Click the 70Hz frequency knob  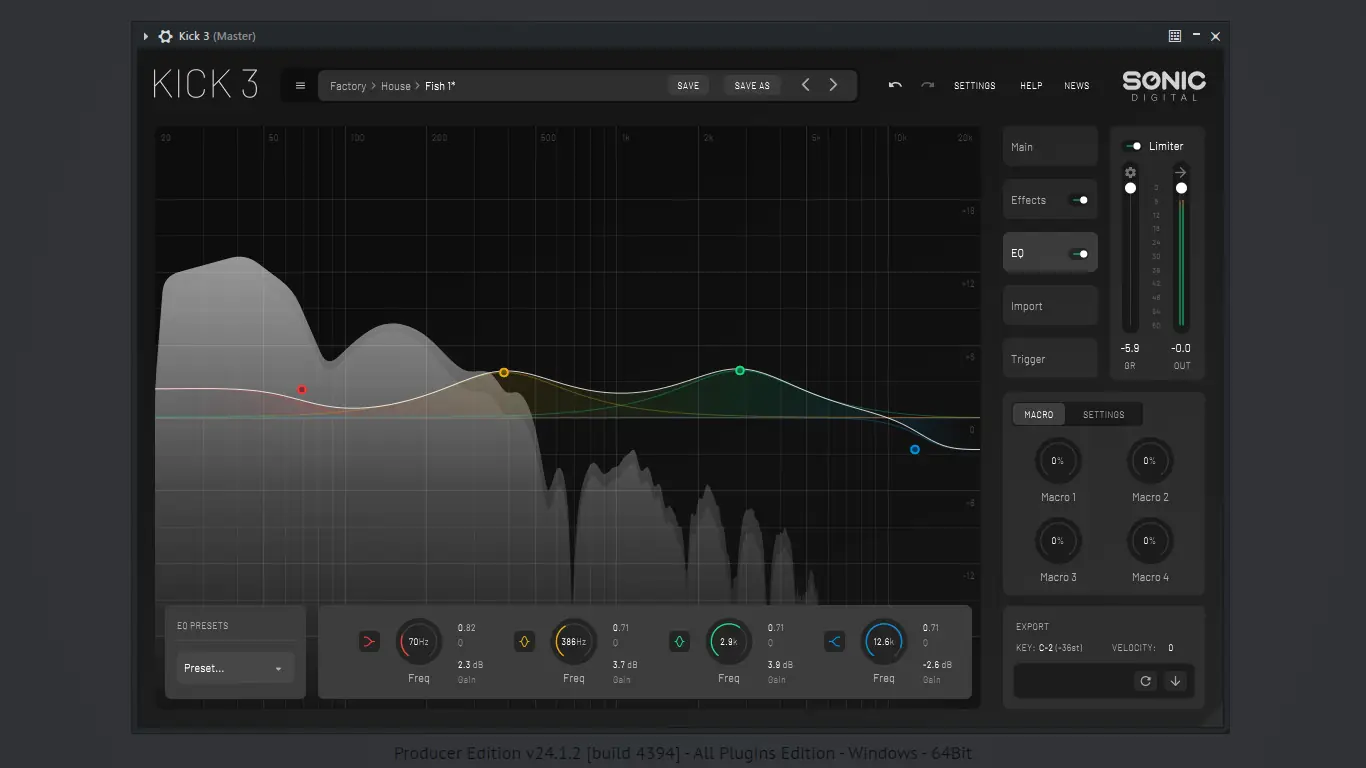point(419,642)
